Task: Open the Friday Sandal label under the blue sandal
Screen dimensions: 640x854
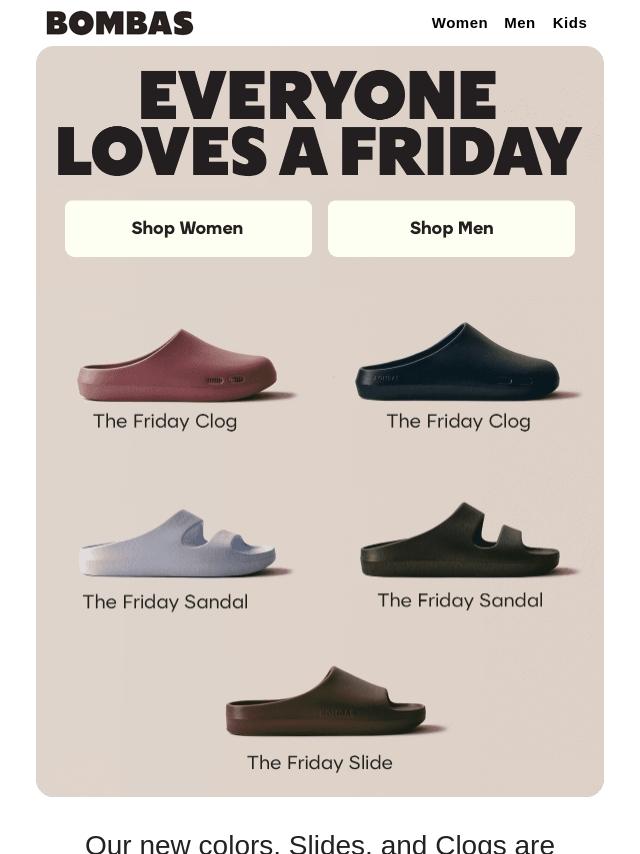Action: (x=165, y=601)
